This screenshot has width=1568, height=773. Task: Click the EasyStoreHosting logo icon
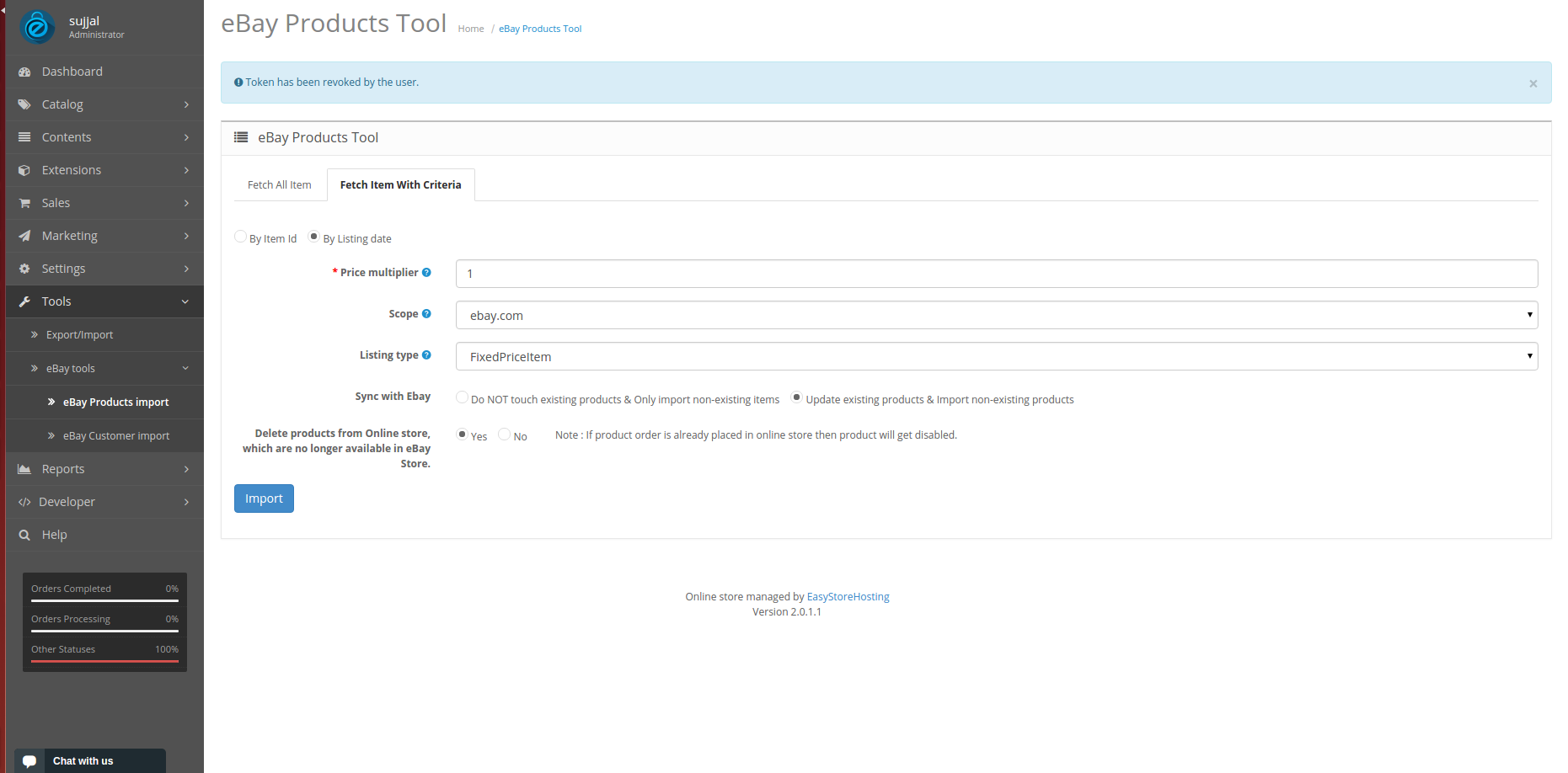(x=37, y=27)
